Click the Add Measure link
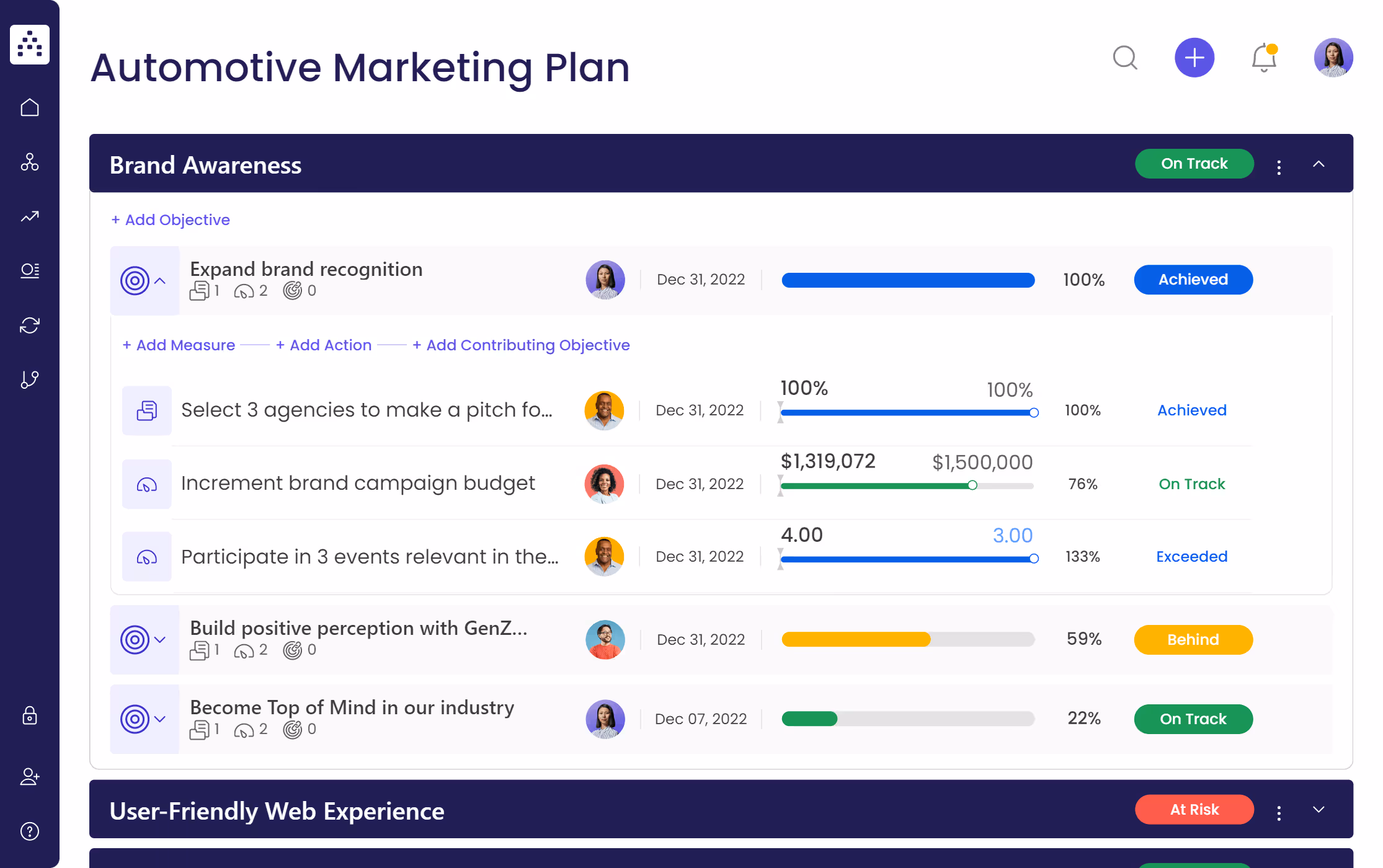This screenshot has width=1383, height=868. [178, 345]
